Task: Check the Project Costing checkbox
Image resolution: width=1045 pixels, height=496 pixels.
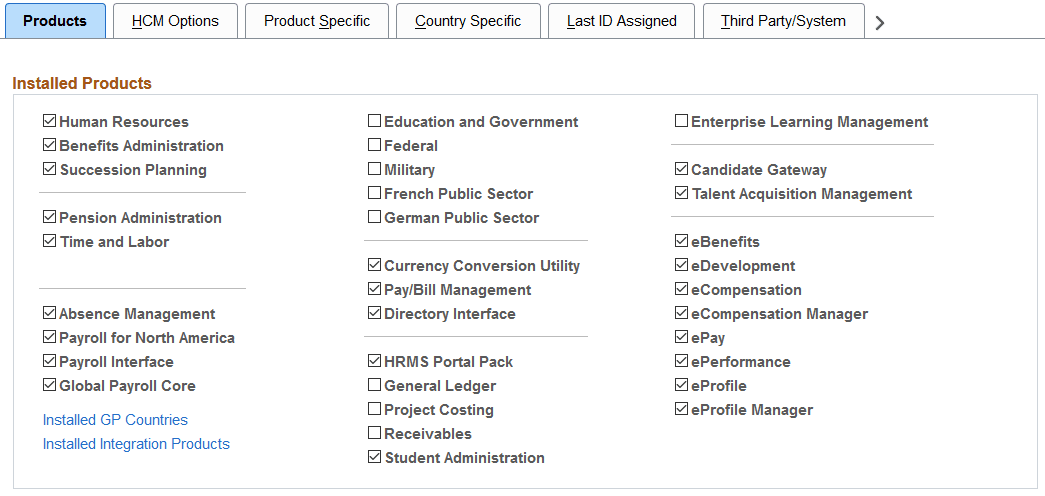Action: coord(374,409)
